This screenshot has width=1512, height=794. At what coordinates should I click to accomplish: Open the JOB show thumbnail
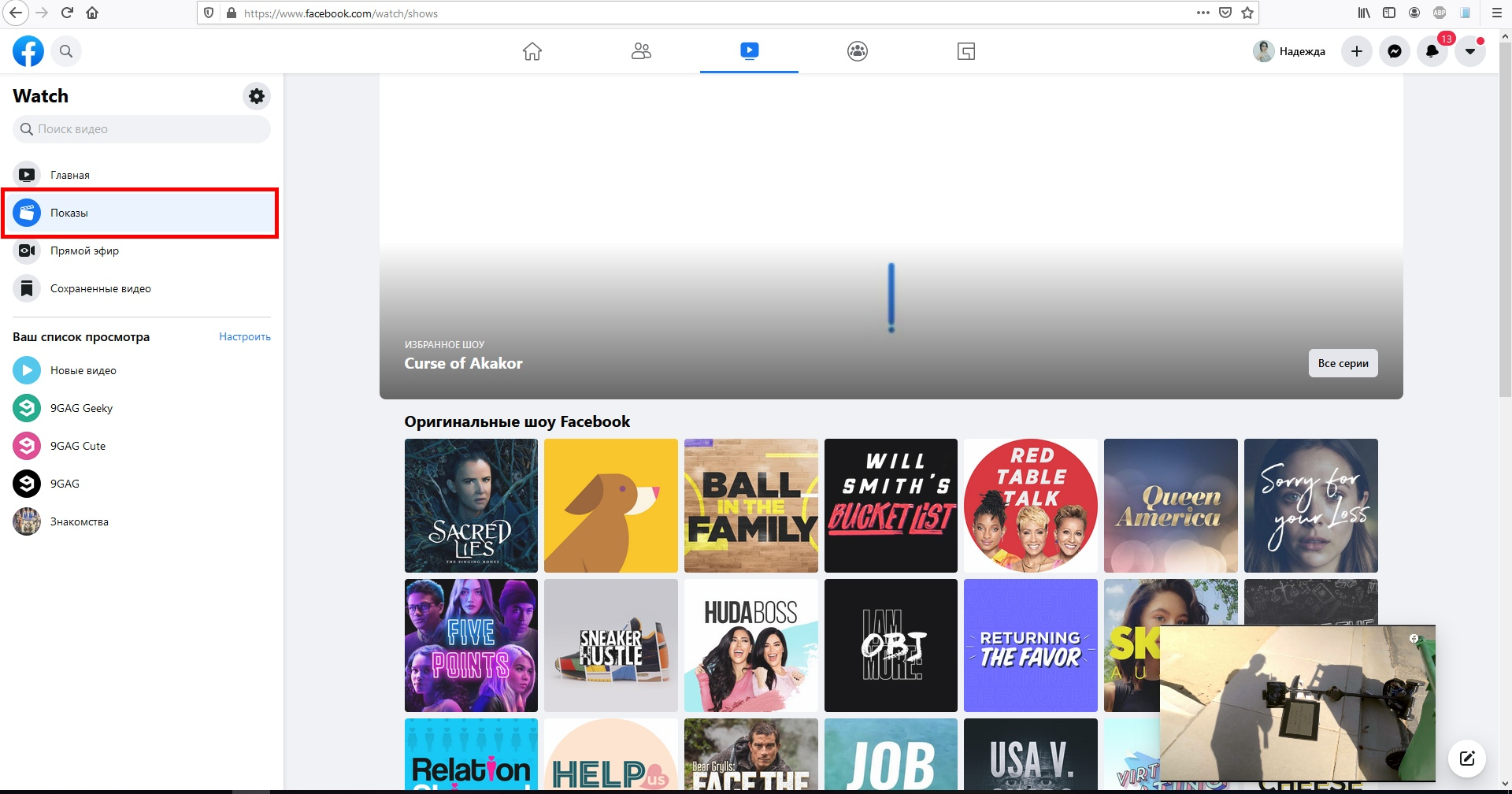[x=891, y=754]
